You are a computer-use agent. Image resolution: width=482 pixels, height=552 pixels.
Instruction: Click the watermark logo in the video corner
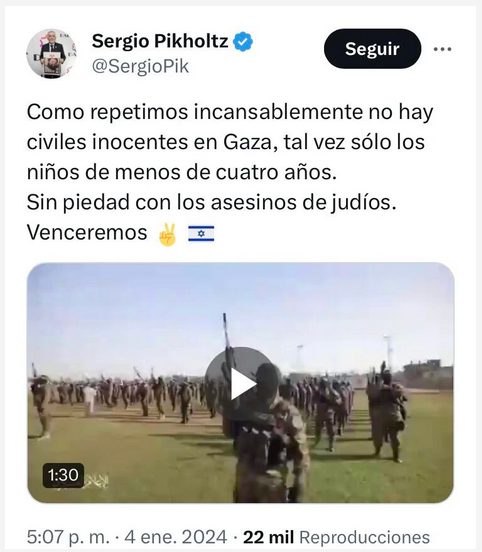[96, 479]
